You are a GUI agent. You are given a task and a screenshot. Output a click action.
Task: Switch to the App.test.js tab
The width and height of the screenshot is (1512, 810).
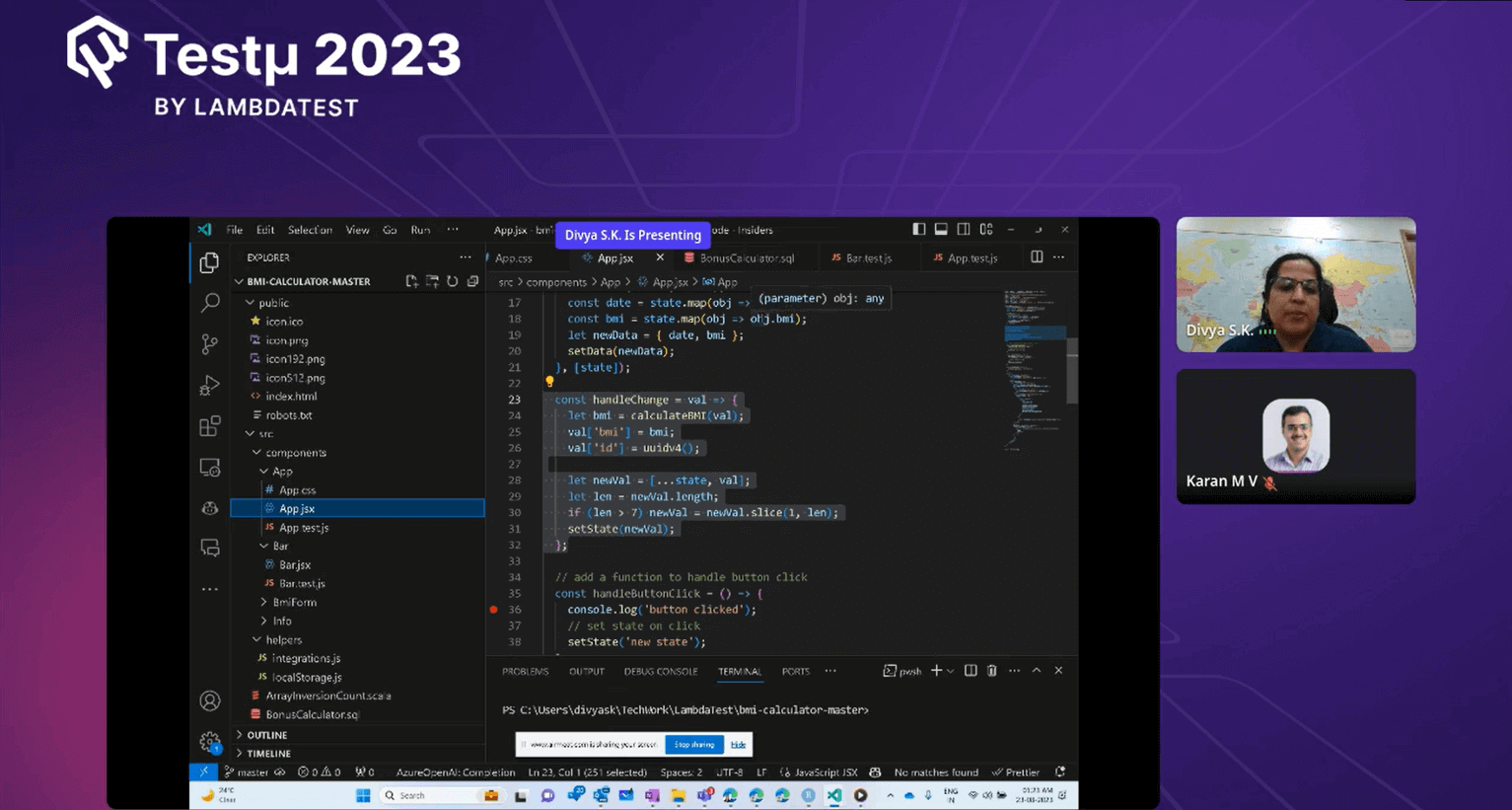[968, 258]
